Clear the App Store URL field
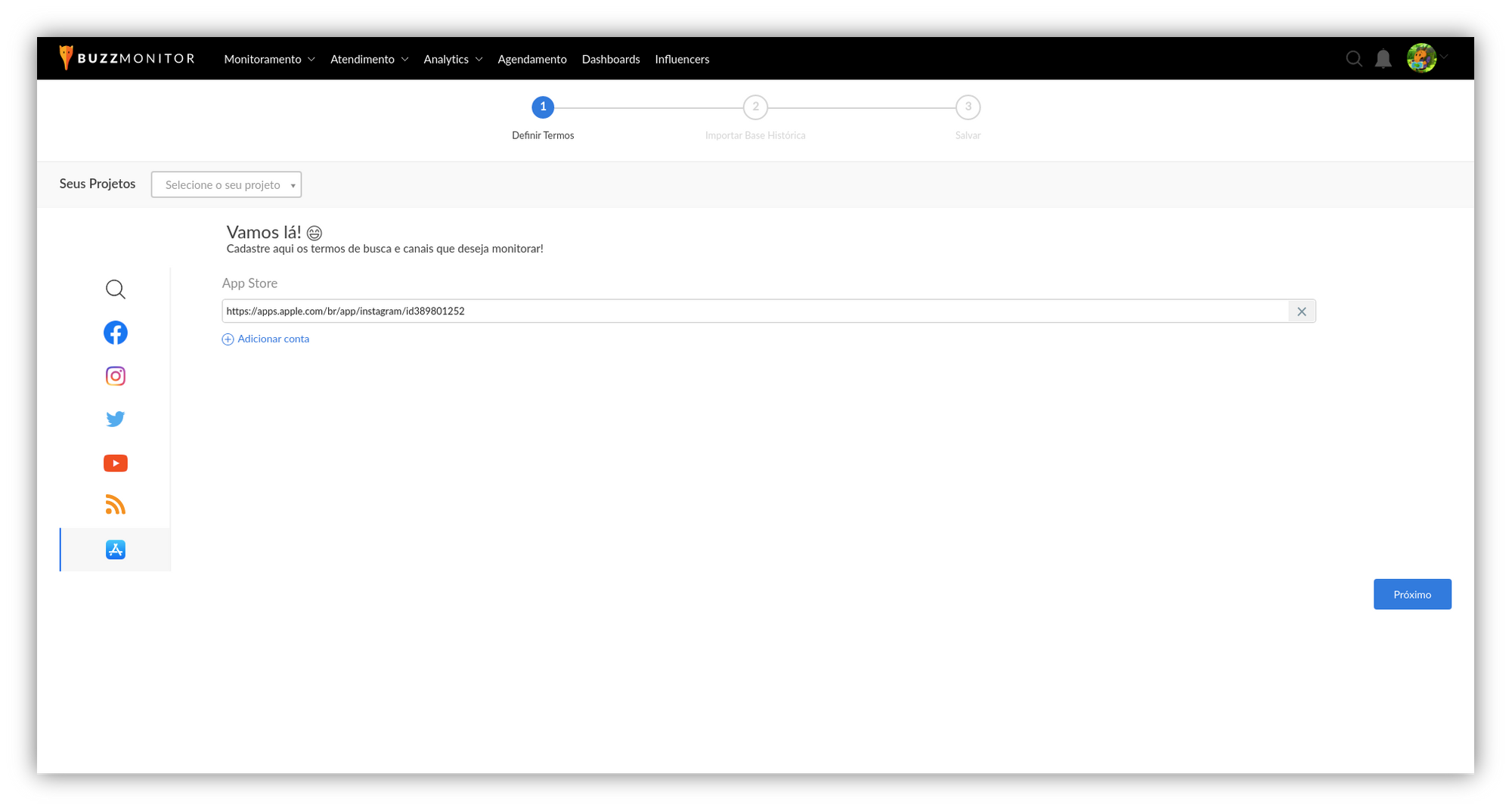The image size is (1512, 811). coord(1301,311)
